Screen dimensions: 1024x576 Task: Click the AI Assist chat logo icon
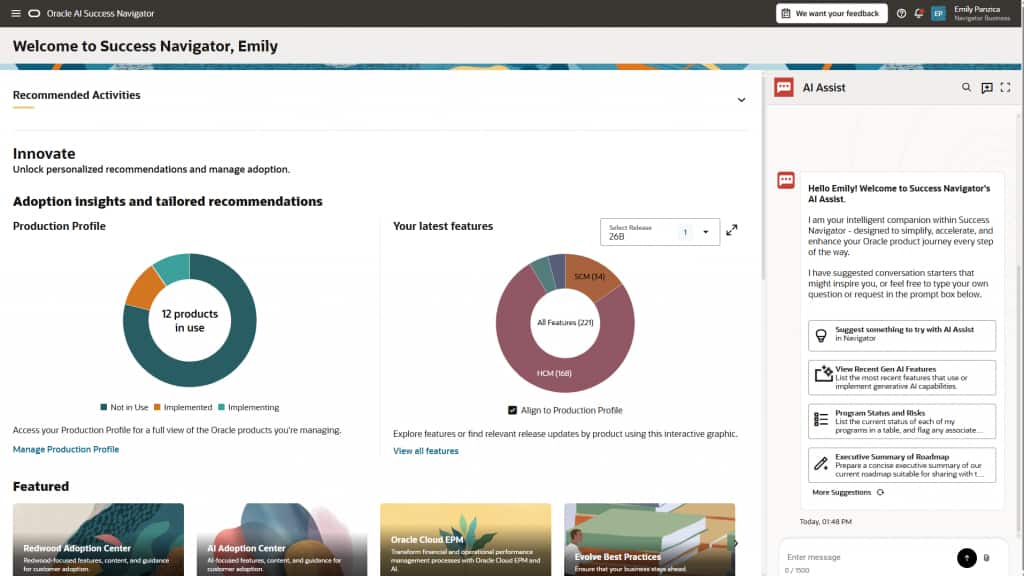[784, 88]
